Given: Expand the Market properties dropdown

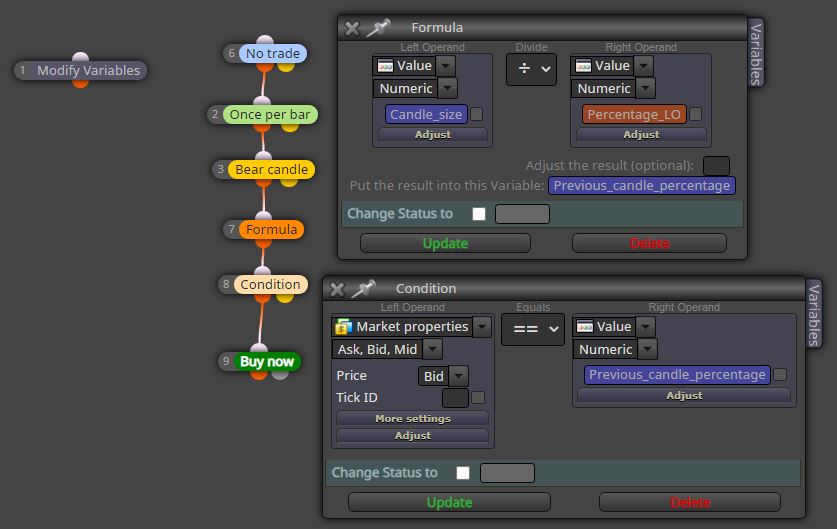Looking at the screenshot, I should coord(482,327).
